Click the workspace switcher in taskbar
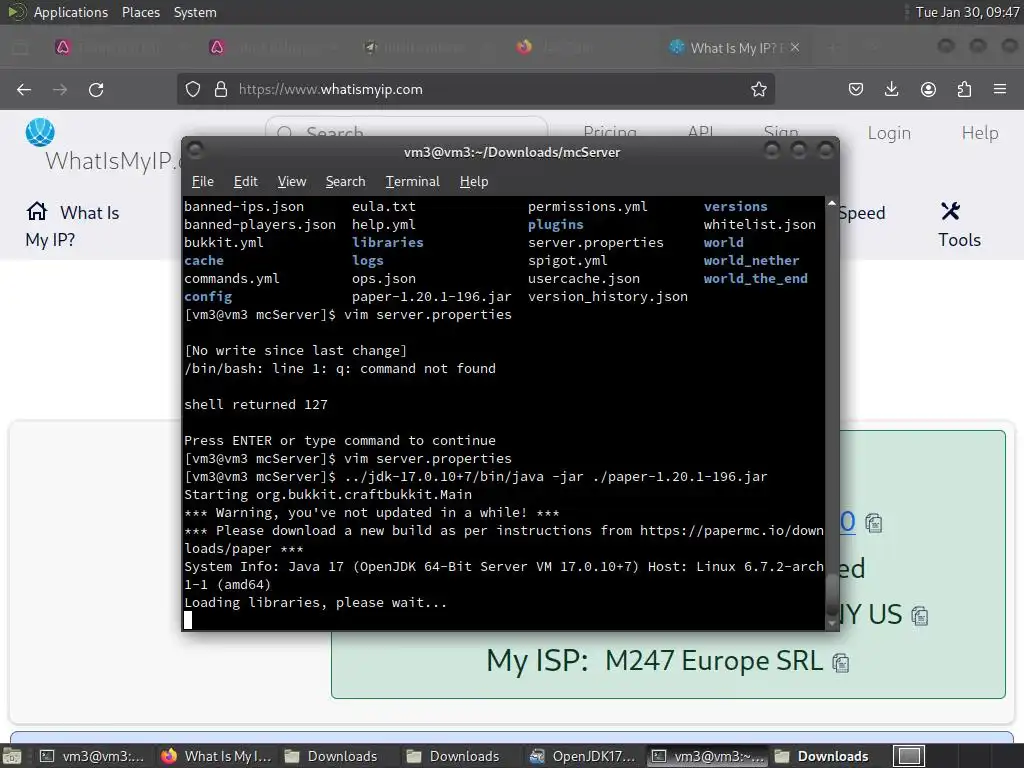The image size is (1024, 768). click(x=909, y=756)
